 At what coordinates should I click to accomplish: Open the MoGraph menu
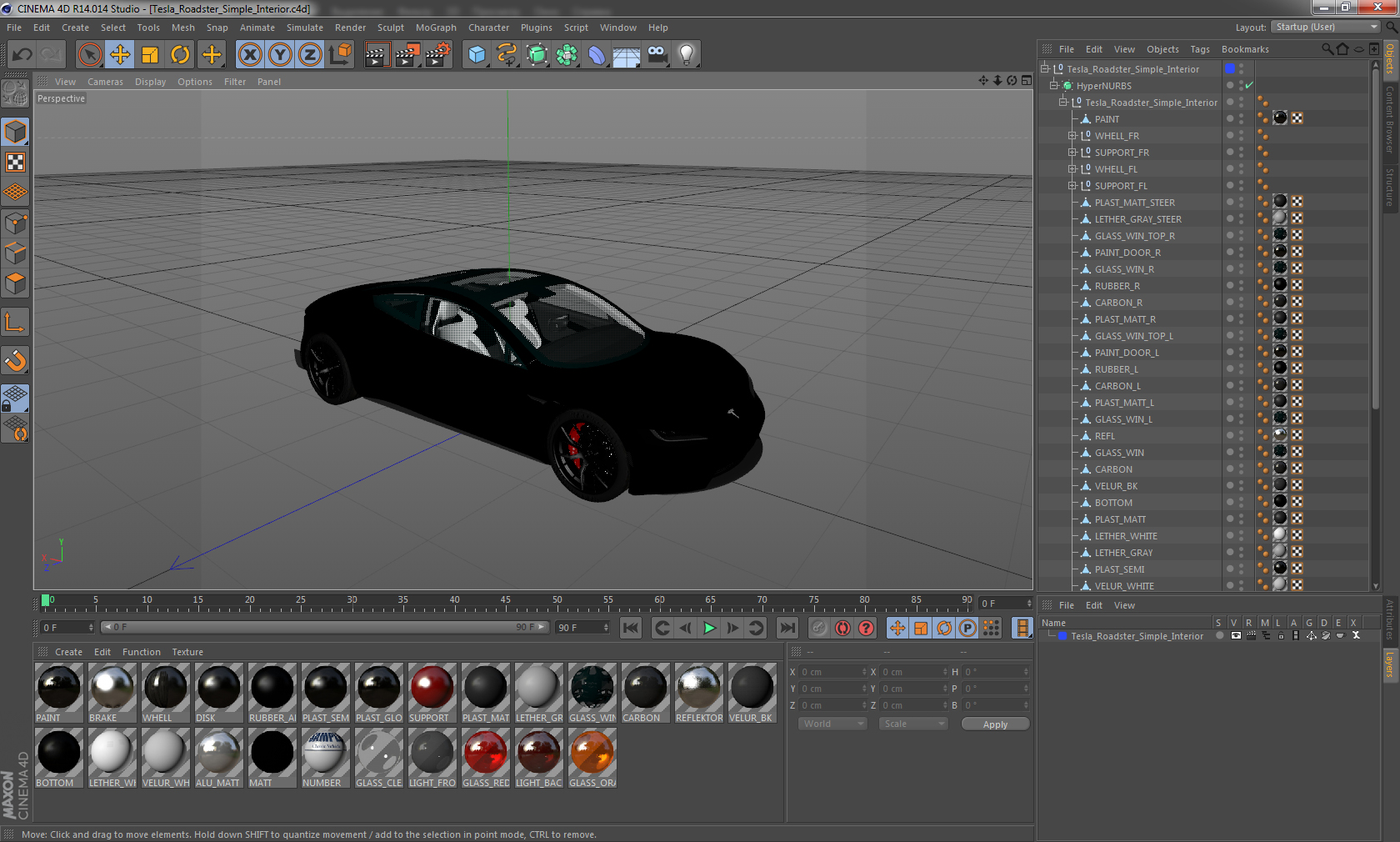436,28
